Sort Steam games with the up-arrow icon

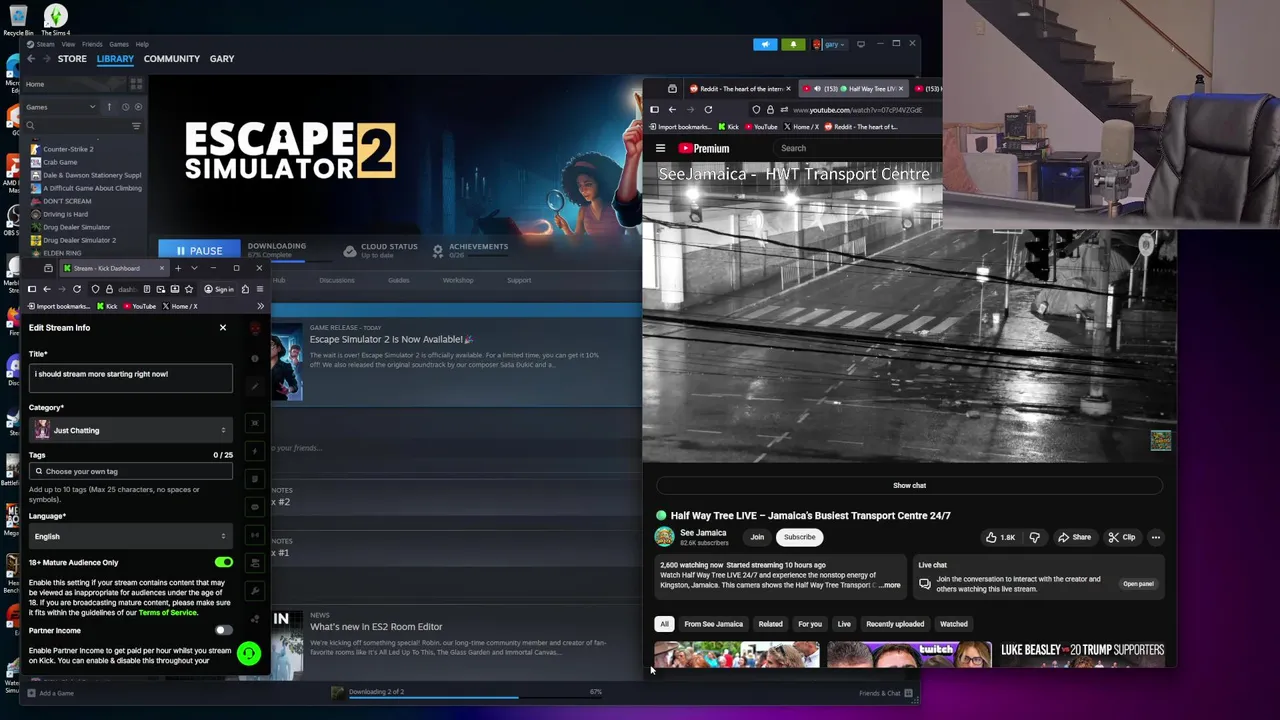[111, 107]
